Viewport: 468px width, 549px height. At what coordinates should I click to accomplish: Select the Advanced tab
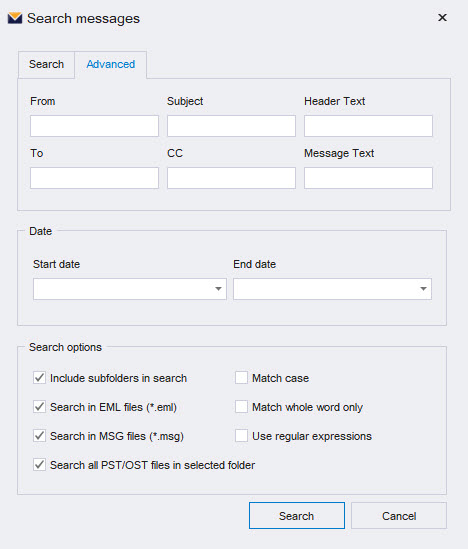[x=111, y=64]
